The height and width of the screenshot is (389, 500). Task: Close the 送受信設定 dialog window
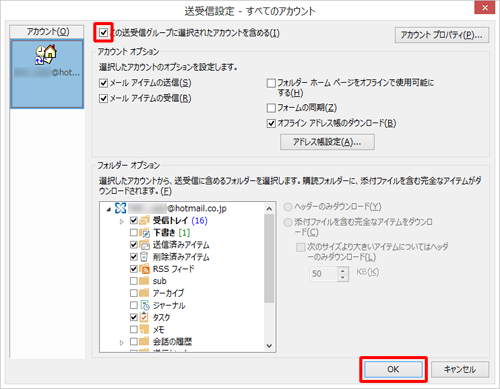click(x=485, y=7)
